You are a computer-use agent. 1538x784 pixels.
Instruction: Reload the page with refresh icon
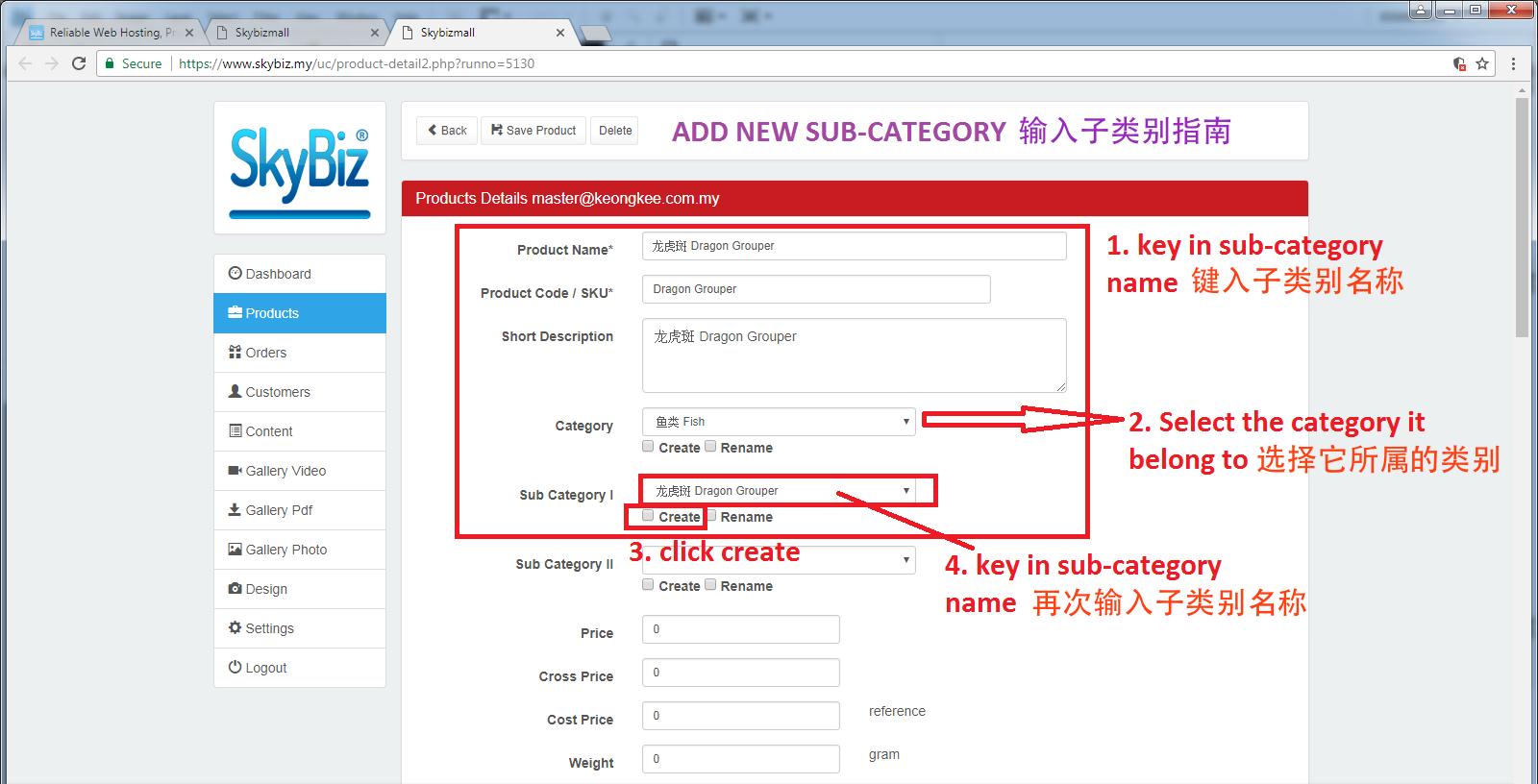(x=79, y=63)
